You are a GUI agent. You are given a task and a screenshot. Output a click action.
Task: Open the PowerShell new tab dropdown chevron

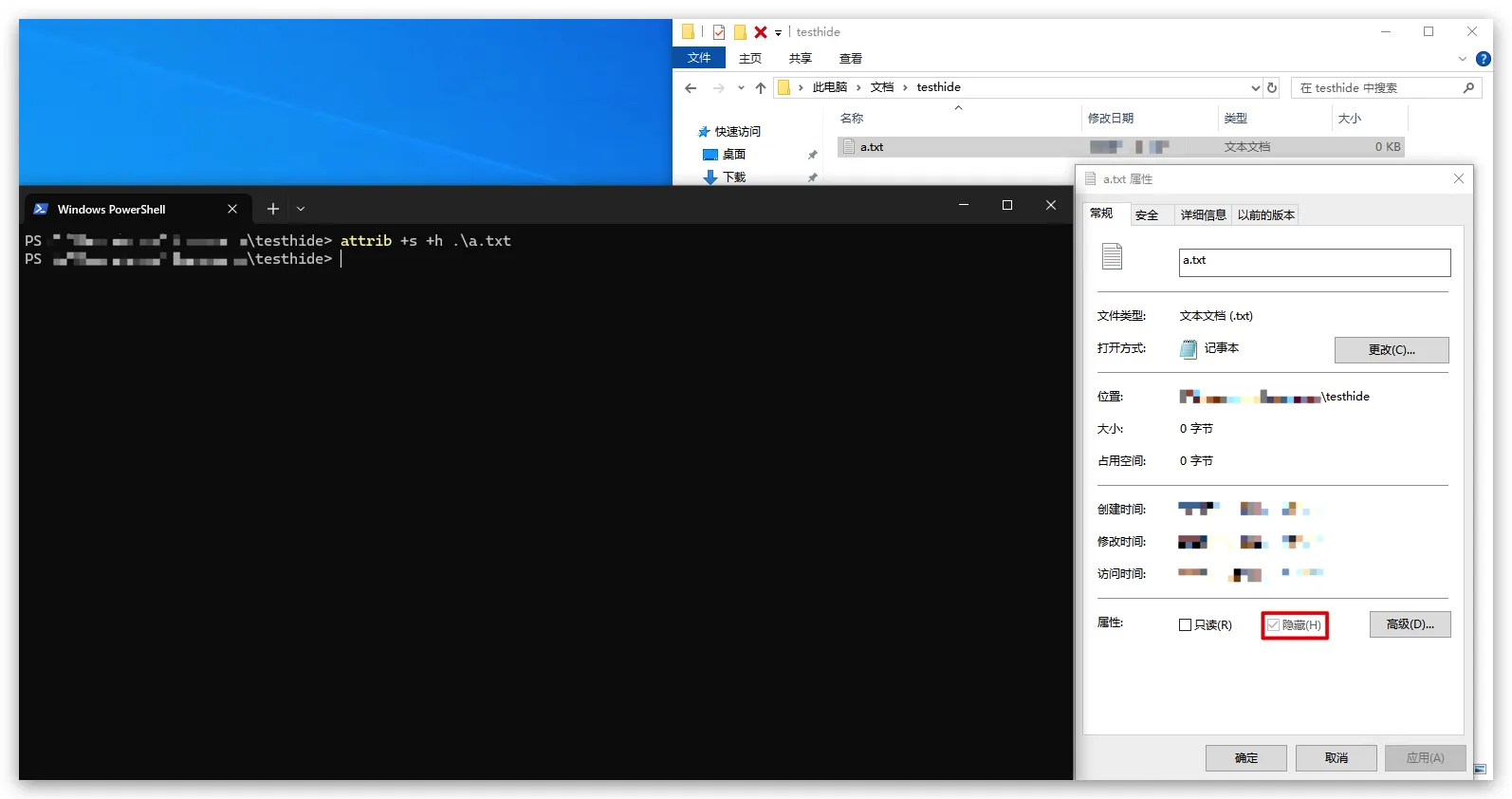(x=301, y=209)
